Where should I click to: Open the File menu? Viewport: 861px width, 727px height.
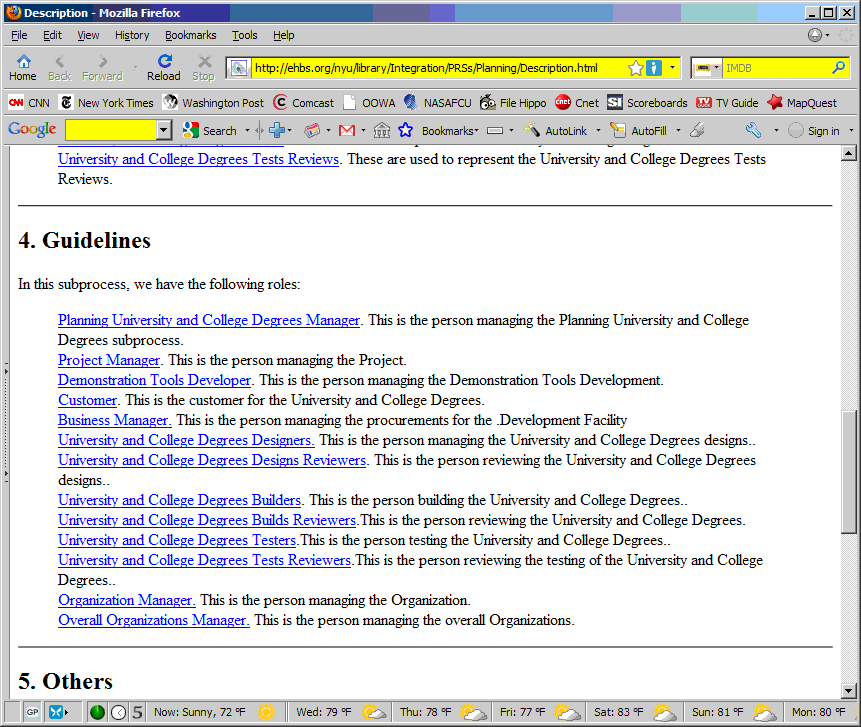tap(19, 35)
